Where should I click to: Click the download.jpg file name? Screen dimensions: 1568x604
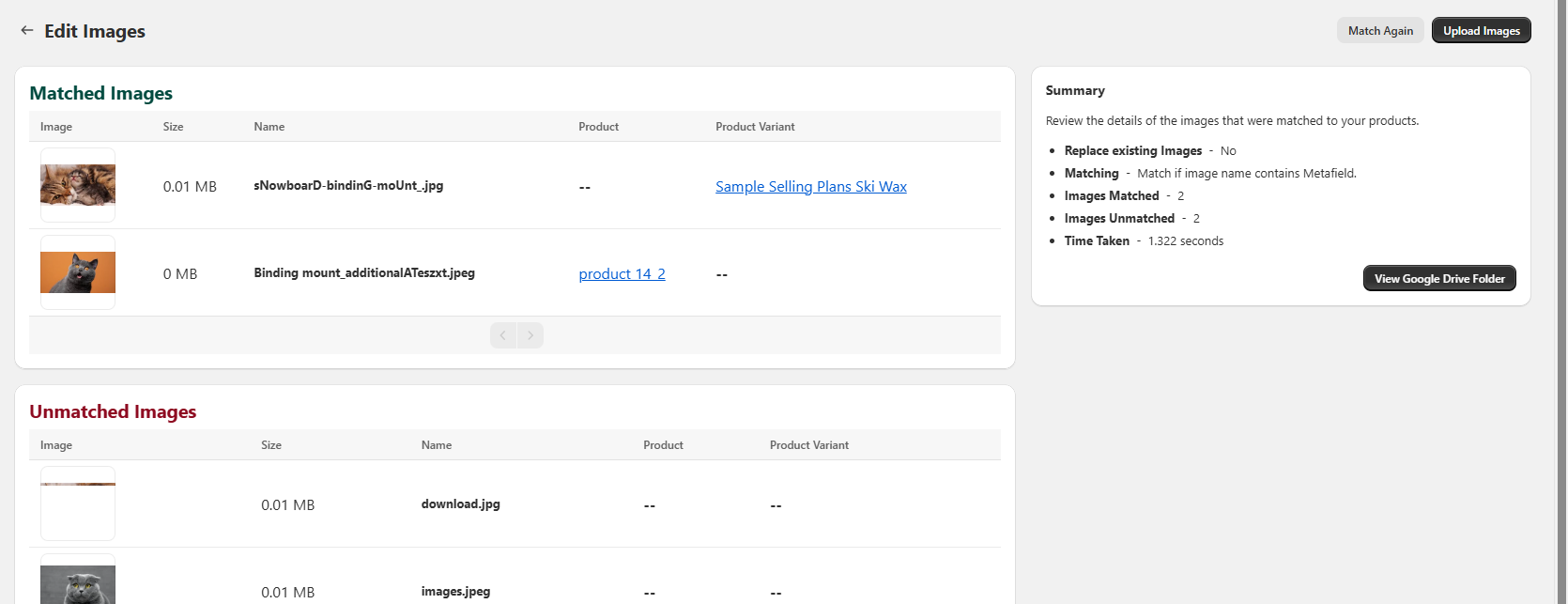tap(460, 504)
